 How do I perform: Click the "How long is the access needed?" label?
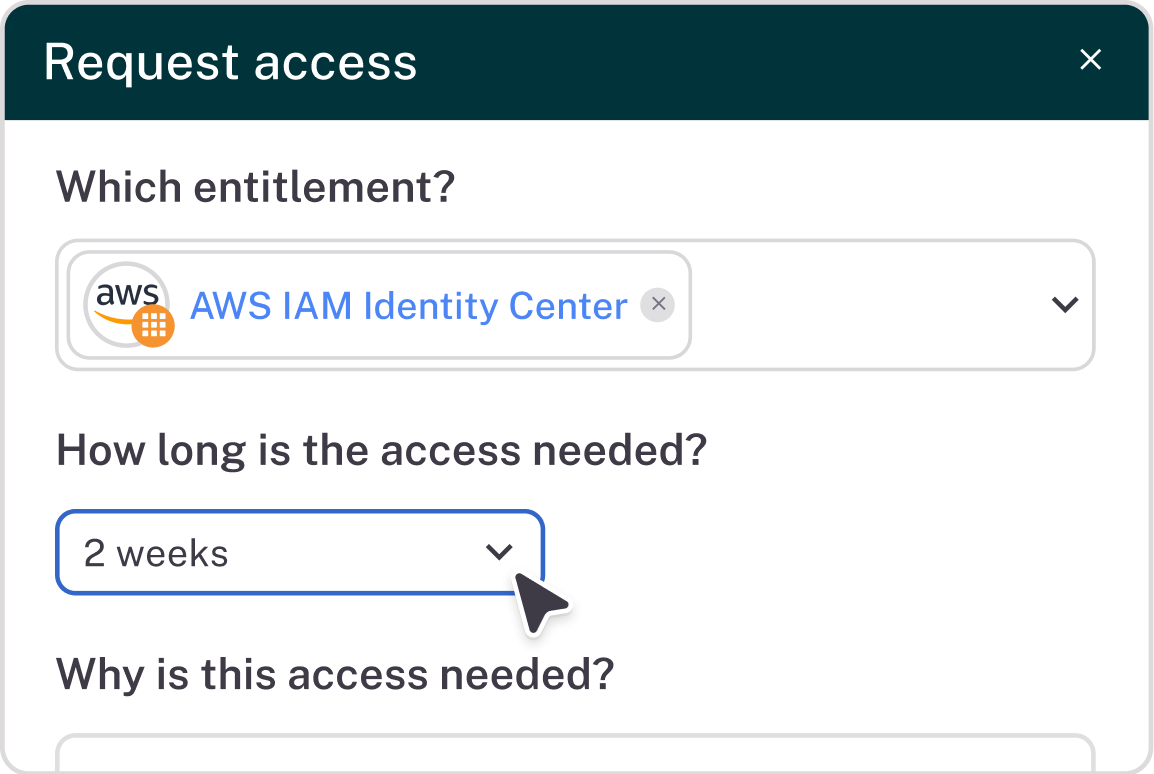(381, 451)
